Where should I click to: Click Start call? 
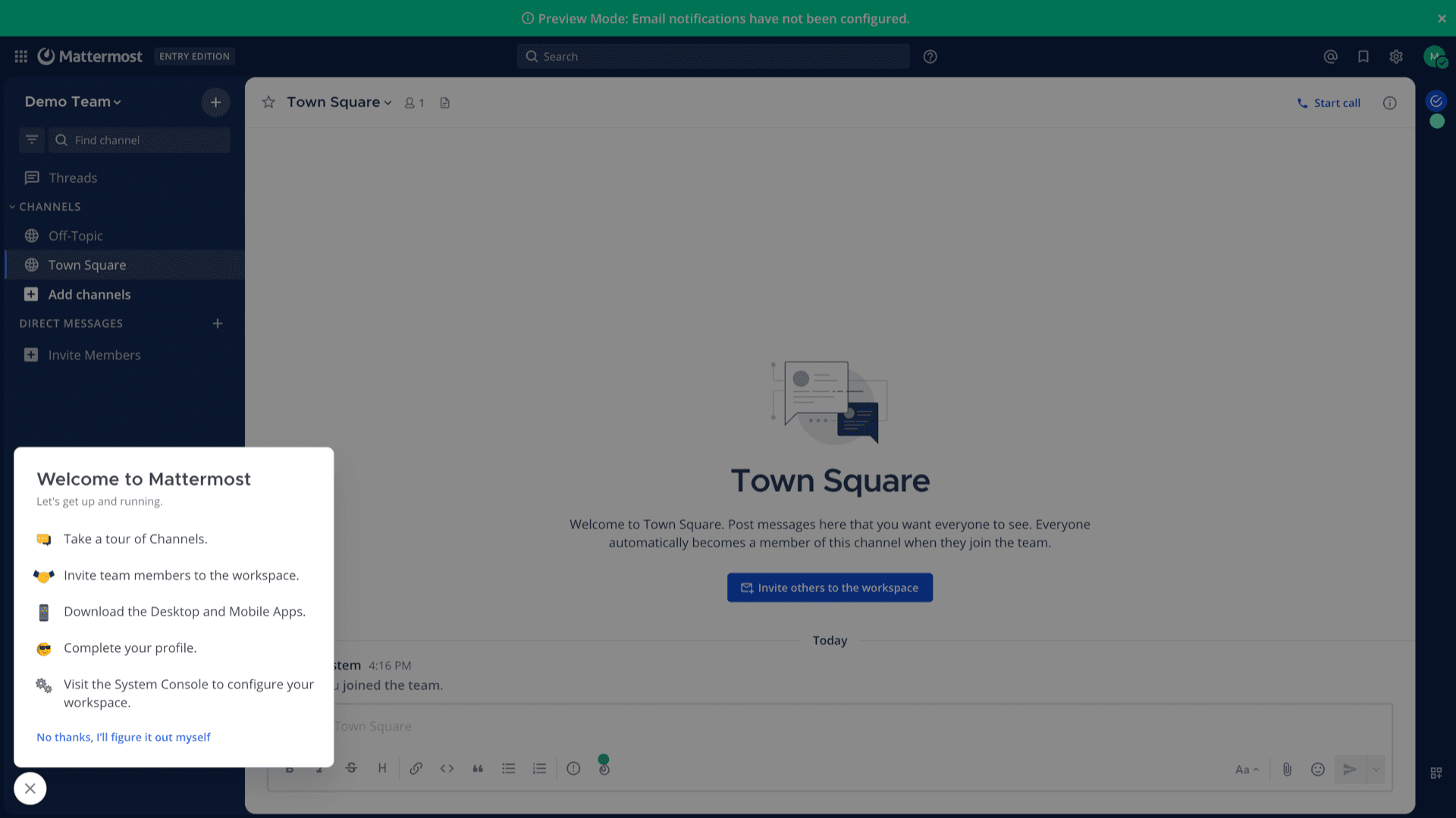1329,102
